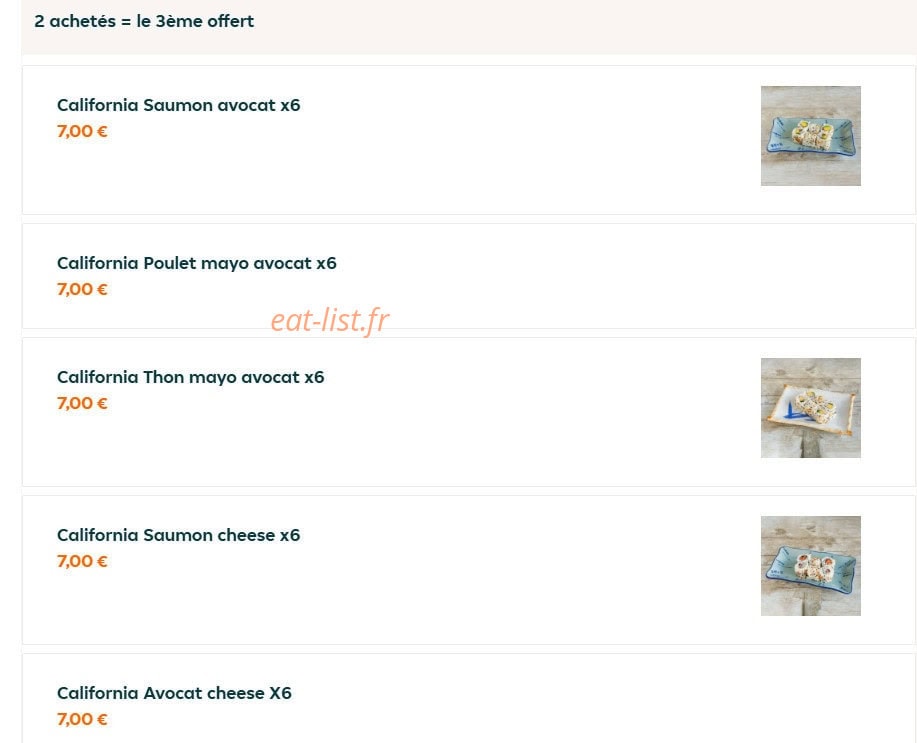This screenshot has height=743, width=917.
Task: Open the California Saumon cheese item card
Action: pyautogui.click(x=469, y=570)
